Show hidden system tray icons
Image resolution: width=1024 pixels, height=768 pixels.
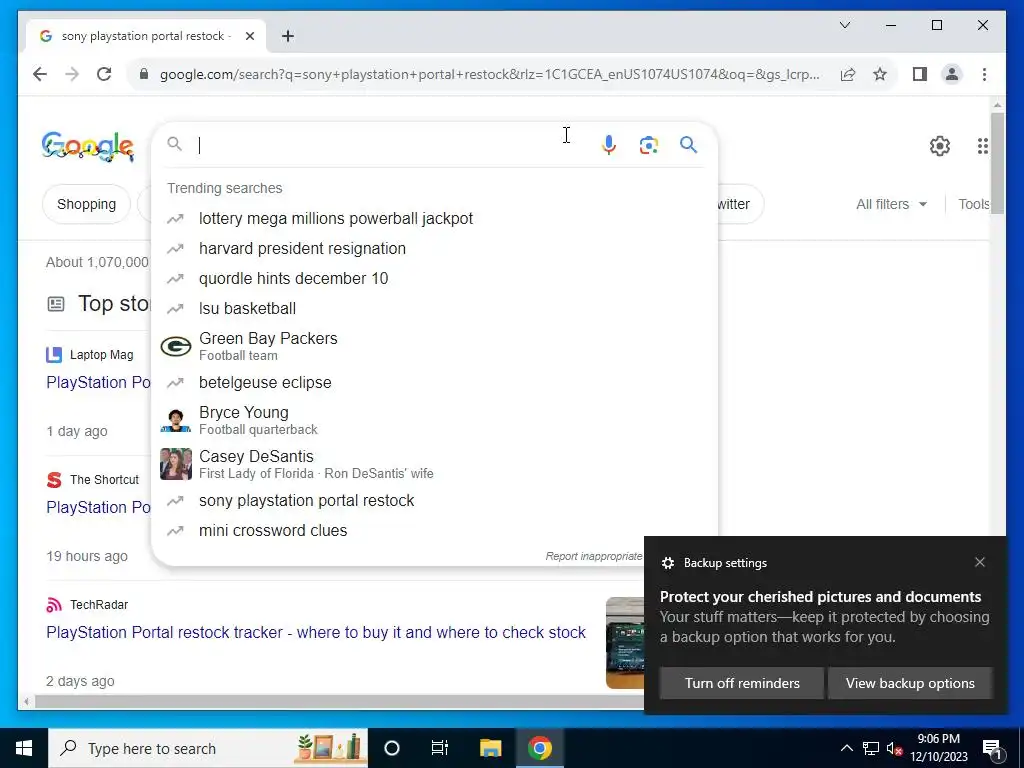(x=846, y=748)
